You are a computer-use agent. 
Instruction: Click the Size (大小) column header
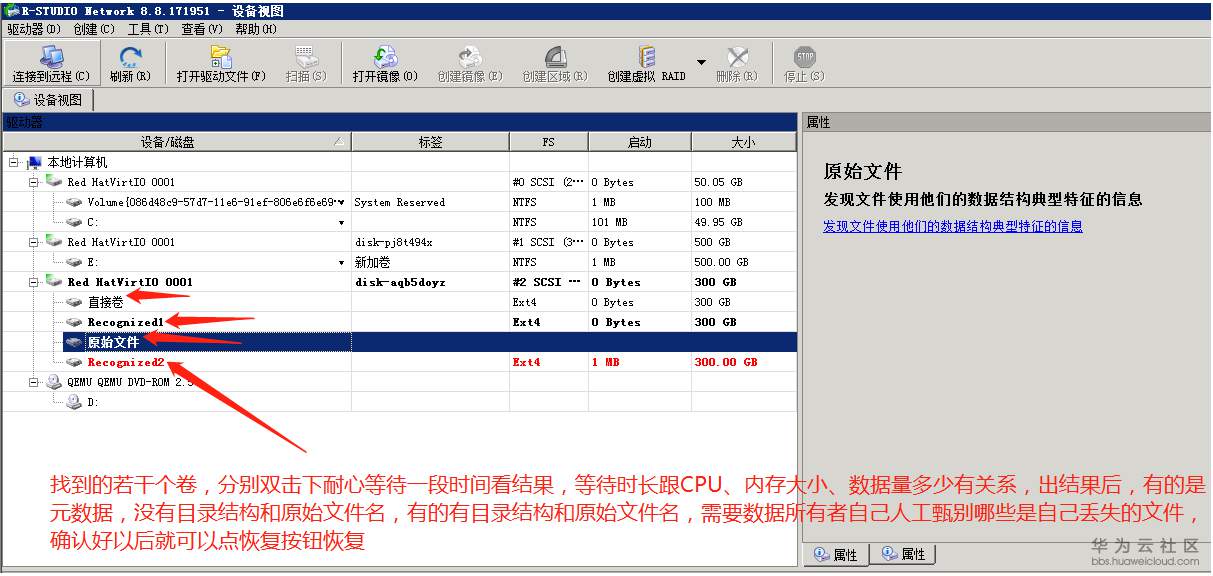743,142
